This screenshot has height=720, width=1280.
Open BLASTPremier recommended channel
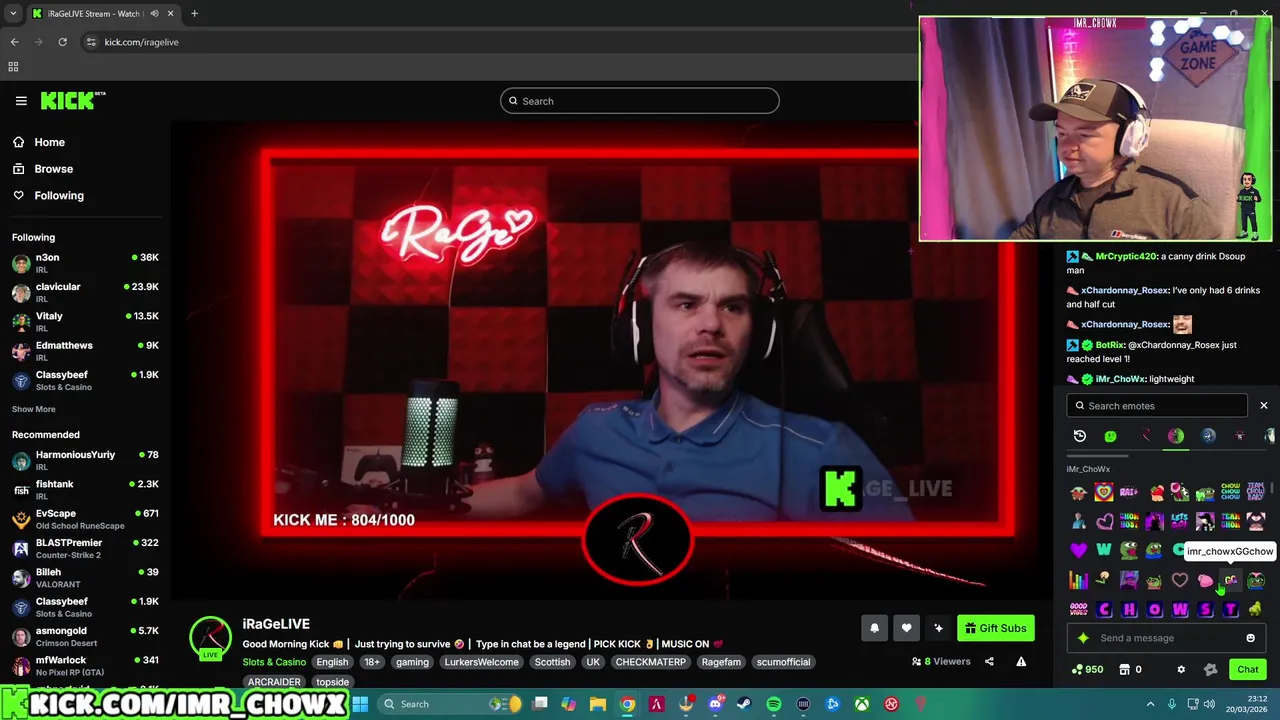pos(85,548)
